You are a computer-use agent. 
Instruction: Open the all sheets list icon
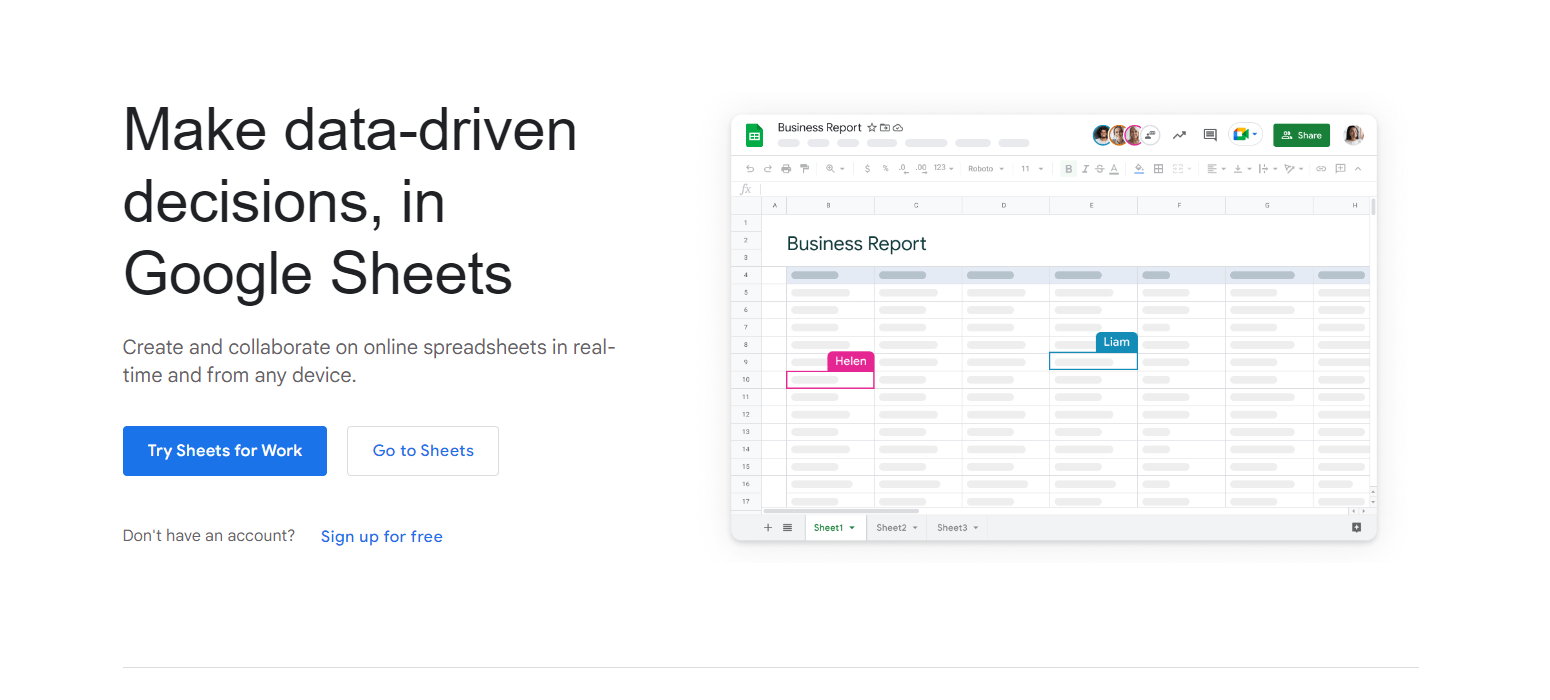pyautogui.click(x=787, y=527)
